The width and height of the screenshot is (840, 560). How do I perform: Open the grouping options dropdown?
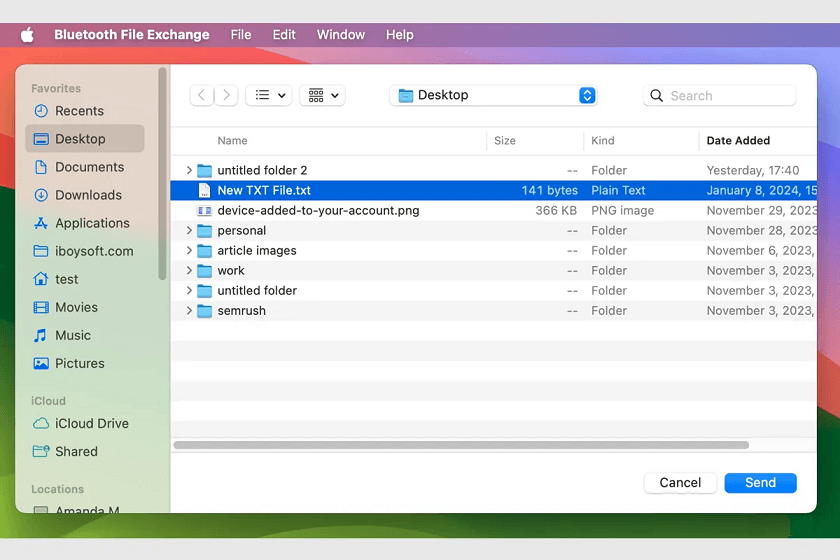[322, 95]
